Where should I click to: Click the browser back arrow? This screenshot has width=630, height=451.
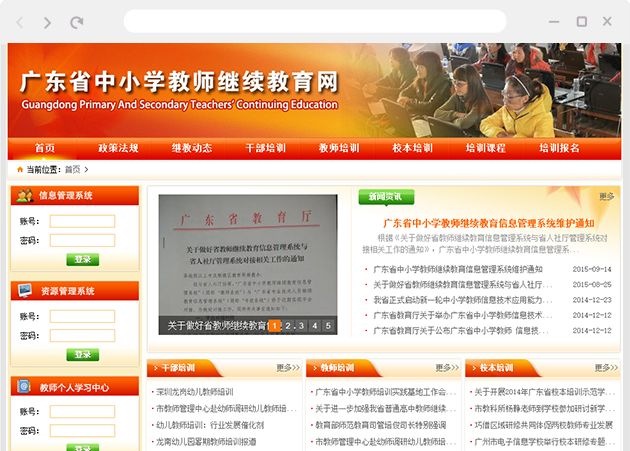click(x=18, y=22)
